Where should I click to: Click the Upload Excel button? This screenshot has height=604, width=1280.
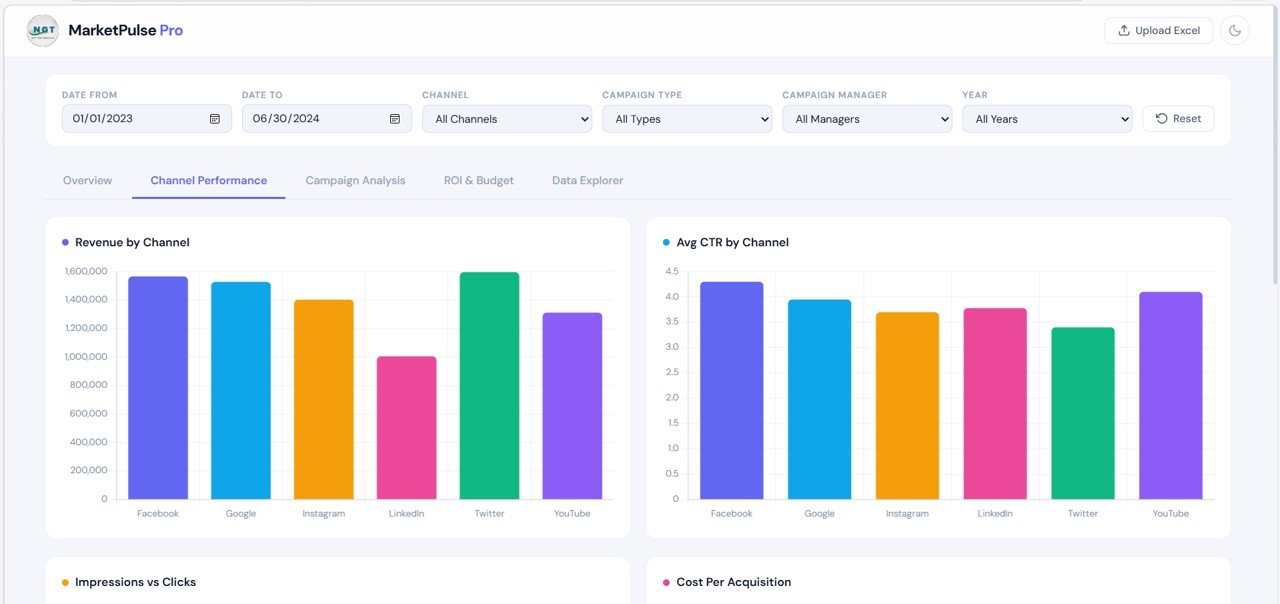(x=1158, y=30)
